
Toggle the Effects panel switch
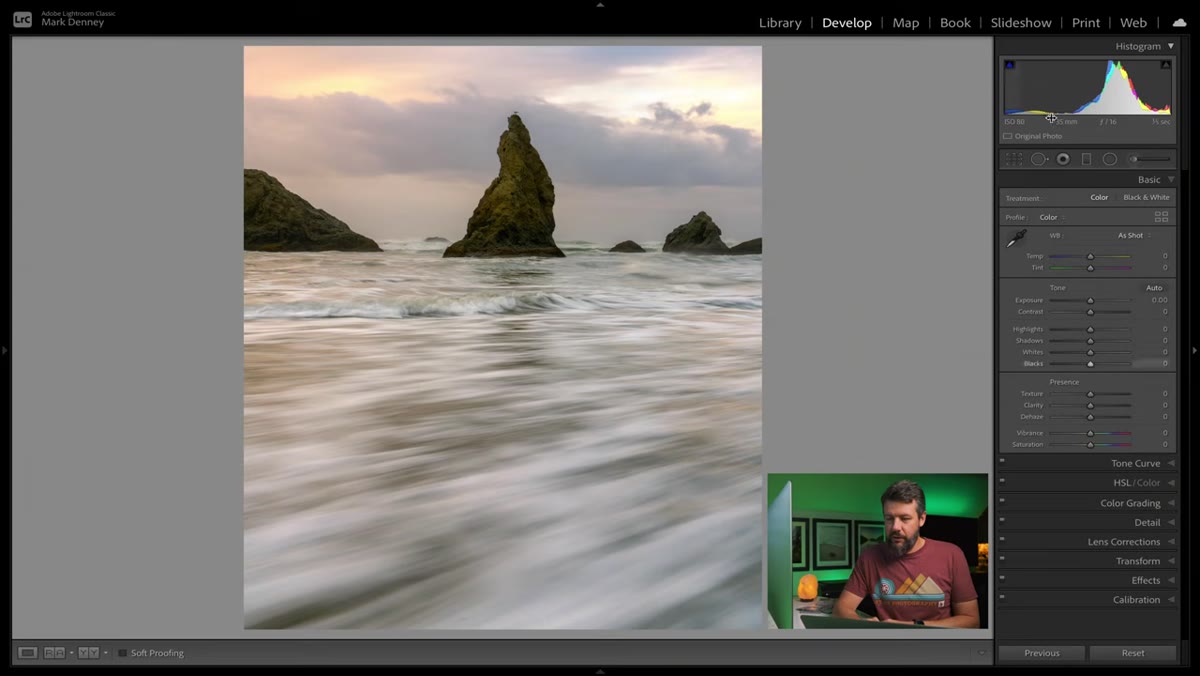pos(1002,577)
